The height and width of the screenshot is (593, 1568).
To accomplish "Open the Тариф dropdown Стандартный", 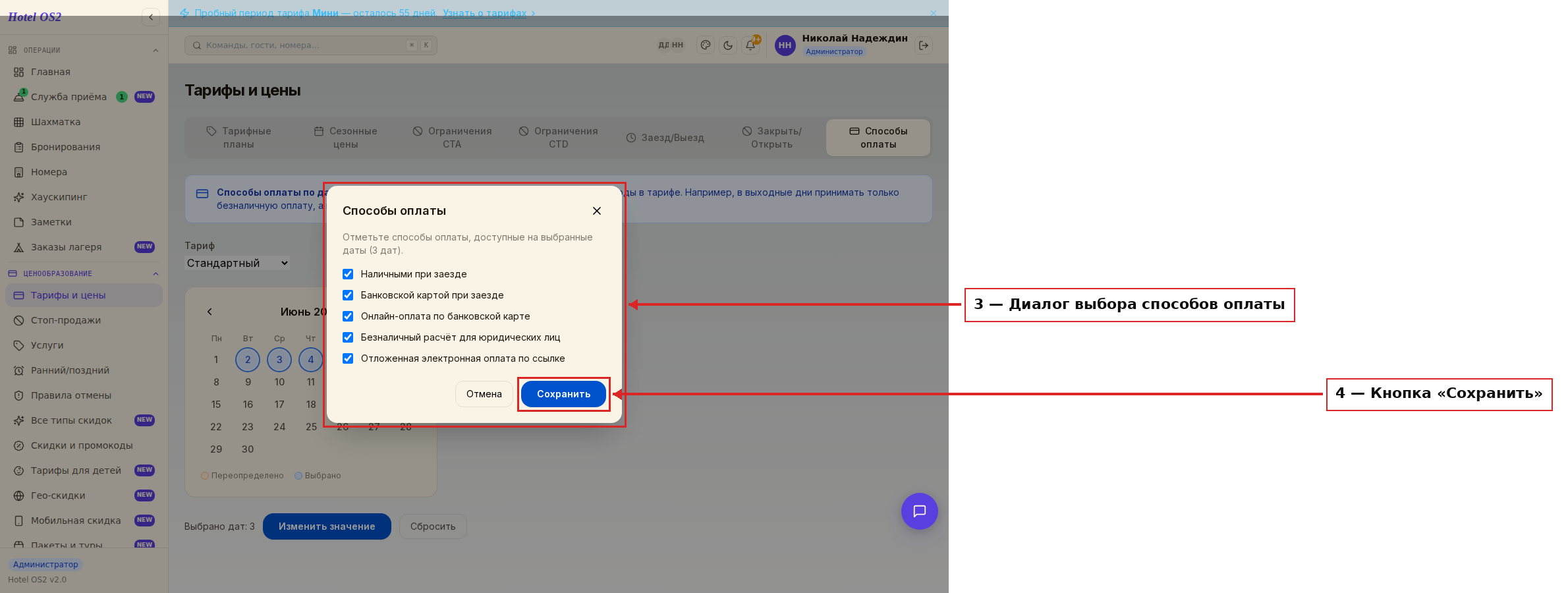I will (237, 263).
